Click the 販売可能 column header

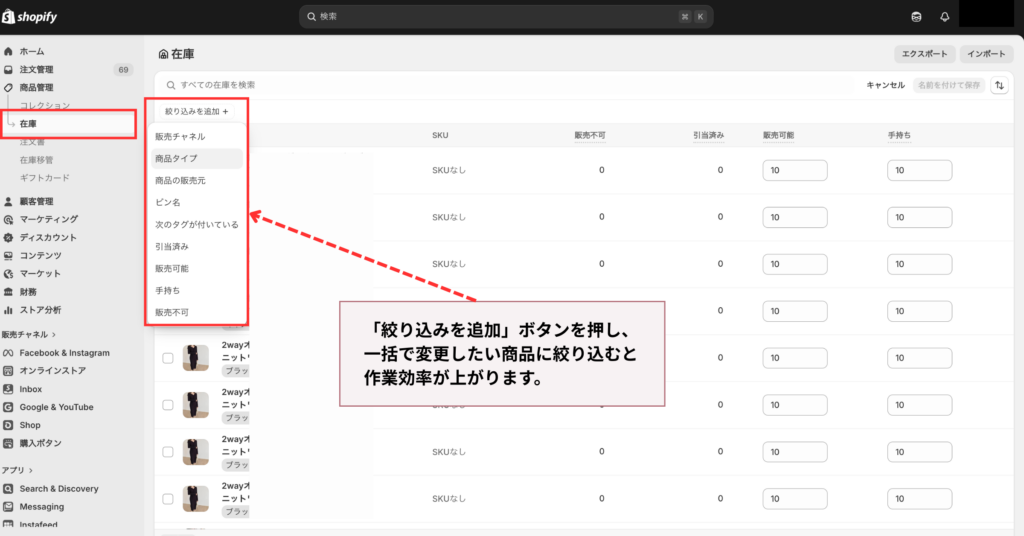click(778, 135)
